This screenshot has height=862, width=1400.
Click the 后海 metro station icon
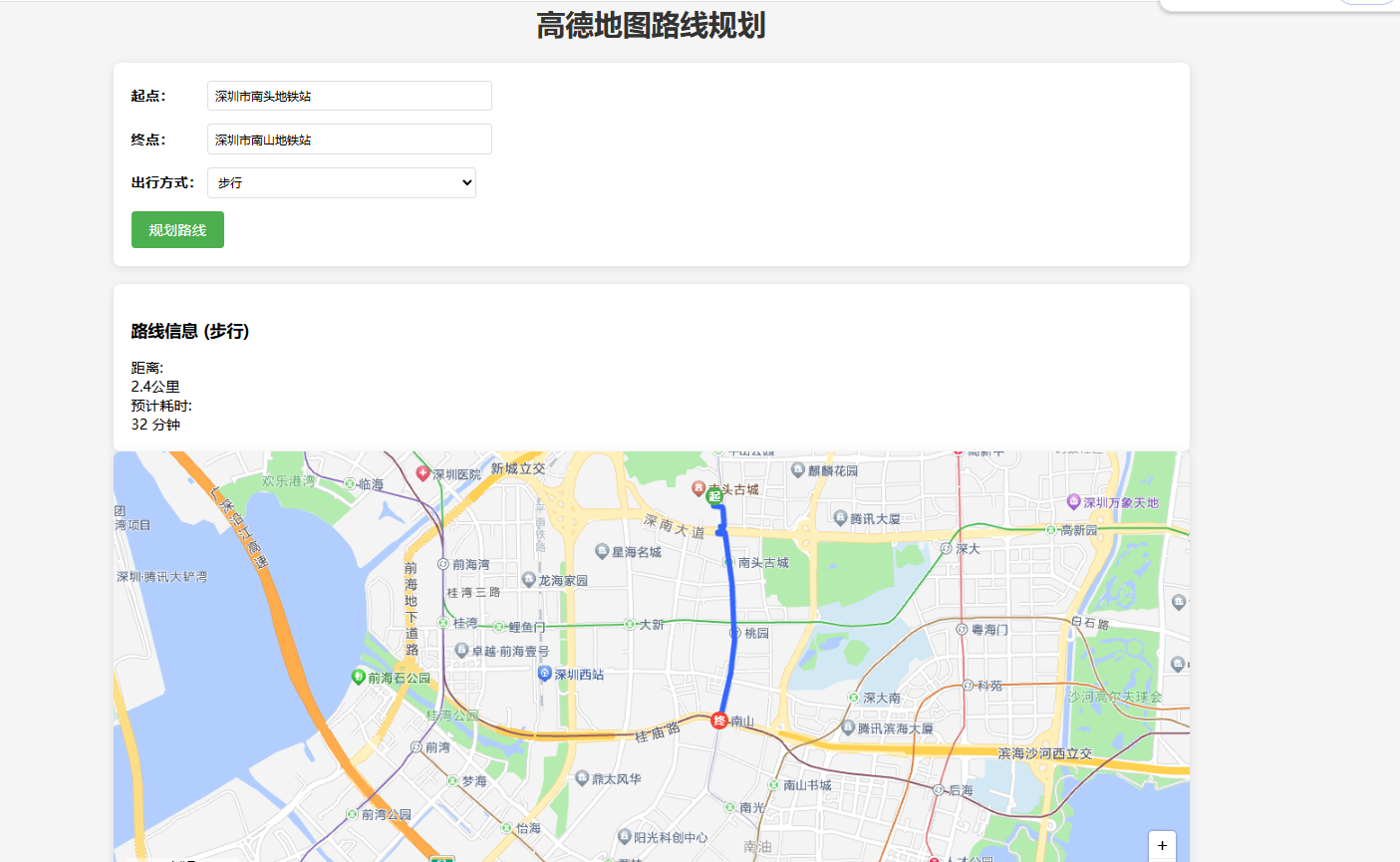coord(939,789)
